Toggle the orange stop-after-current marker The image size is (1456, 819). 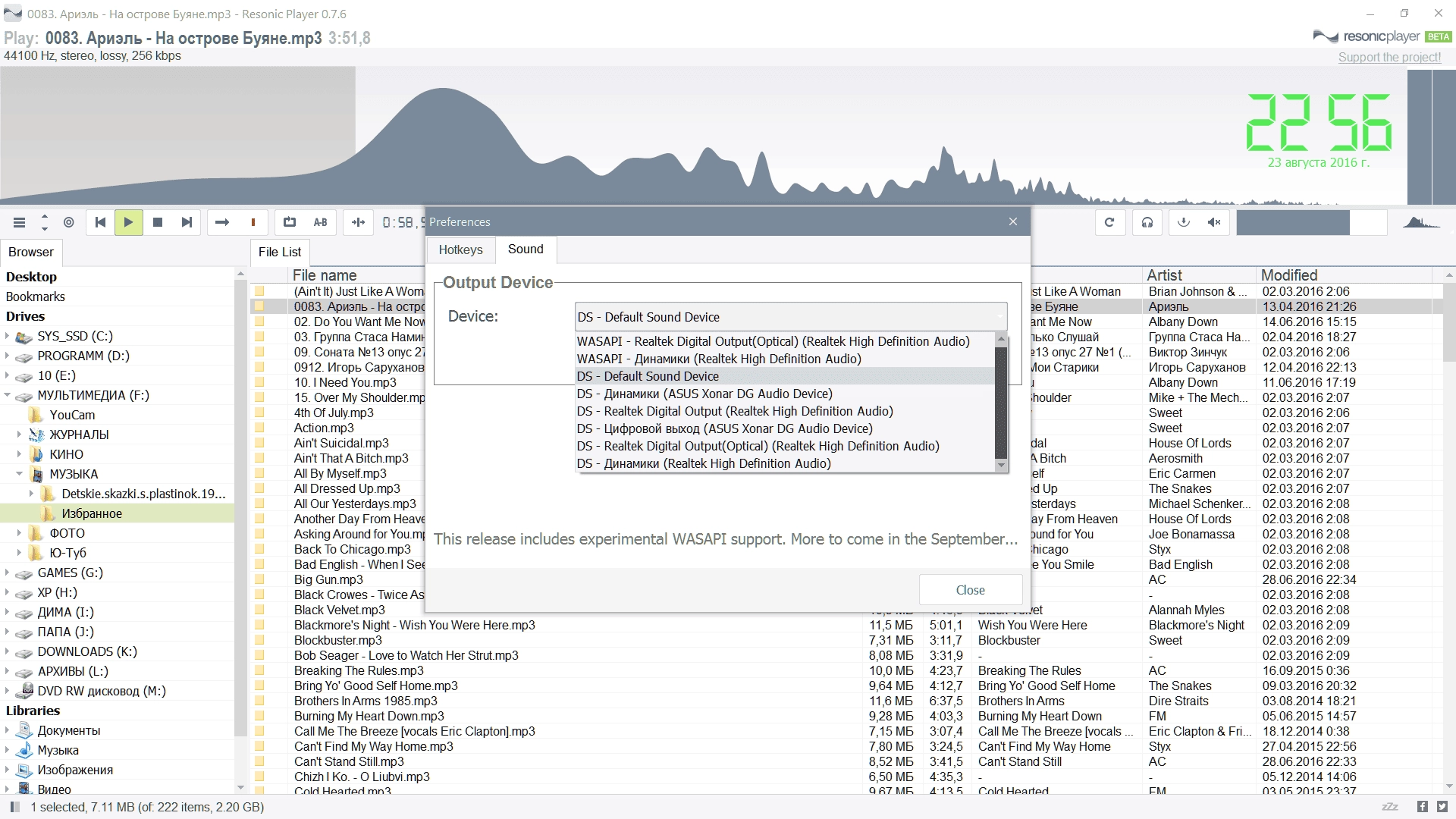pos(253,222)
